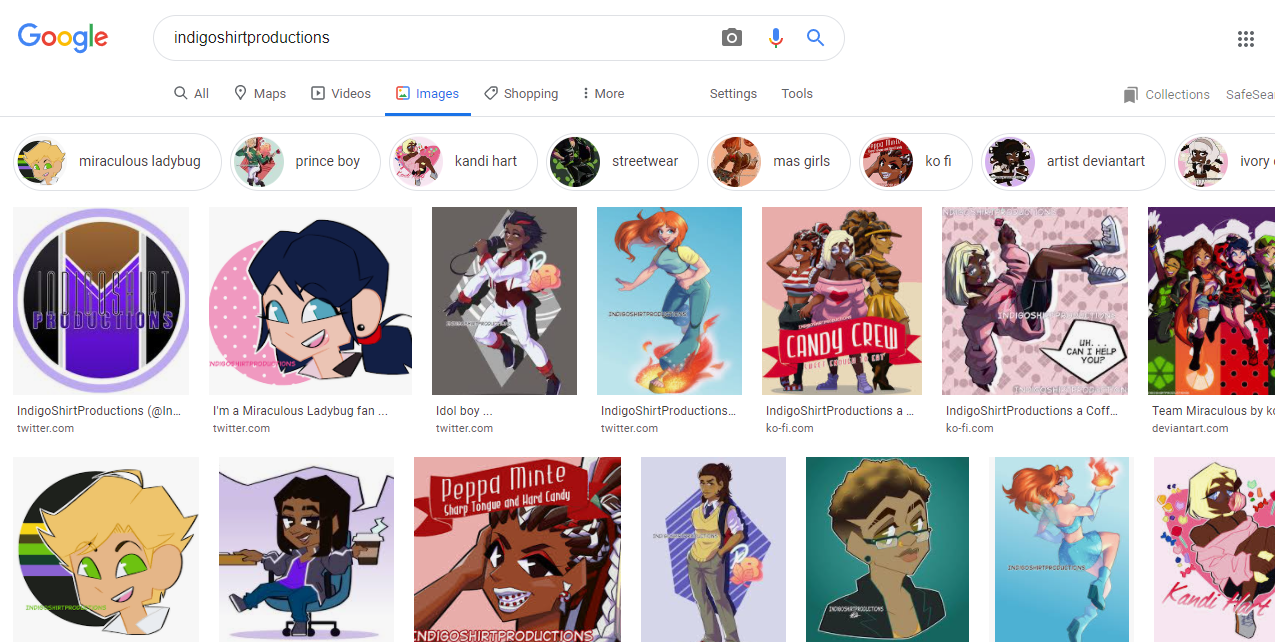Select the All results tab
The width and height of the screenshot is (1275, 644).
[x=191, y=94]
